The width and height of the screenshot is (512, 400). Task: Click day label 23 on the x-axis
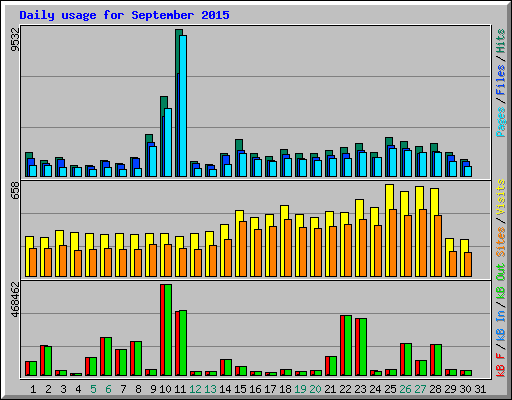(x=360, y=389)
